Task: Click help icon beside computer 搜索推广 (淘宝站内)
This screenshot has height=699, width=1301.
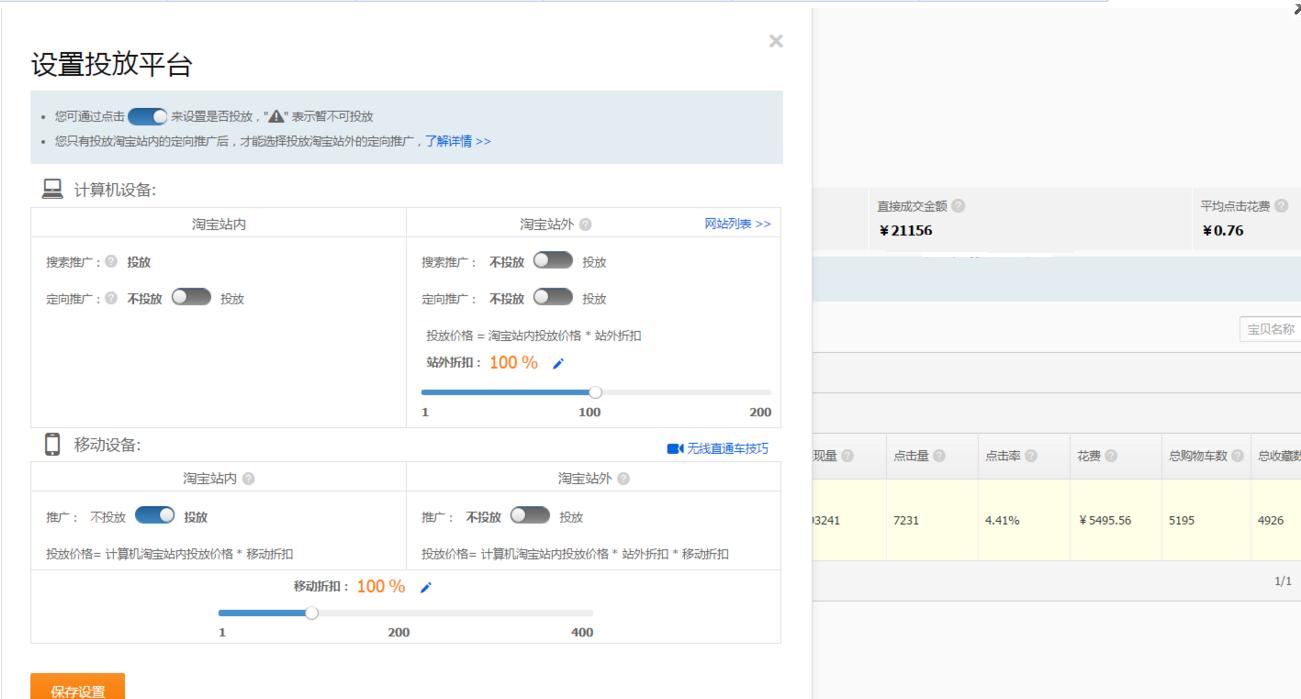Action: point(111,262)
